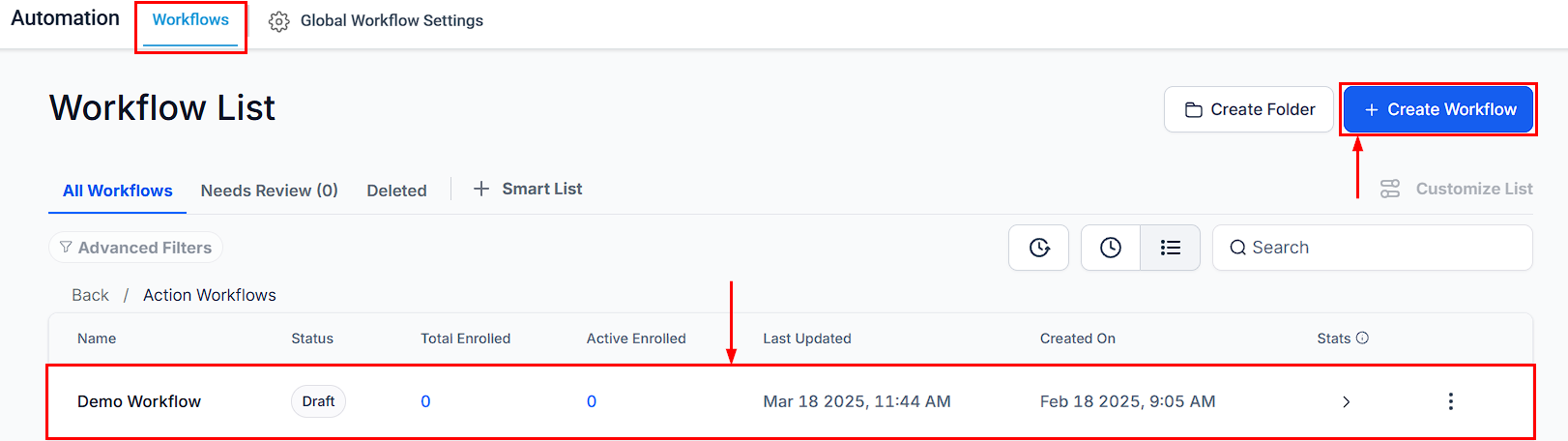Click the Advanced Filters funnel icon

(x=66, y=248)
